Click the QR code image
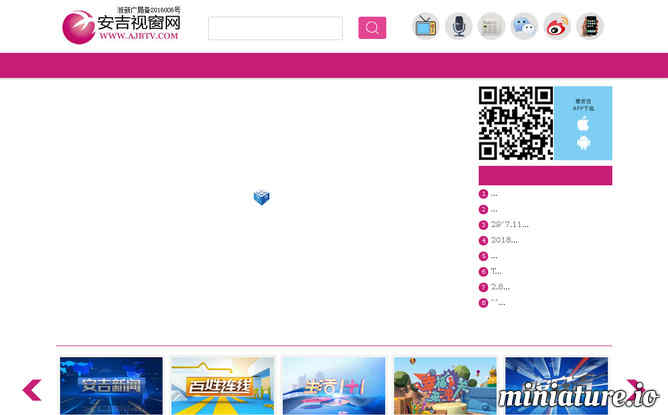The image size is (668, 415). (x=516, y=123)
